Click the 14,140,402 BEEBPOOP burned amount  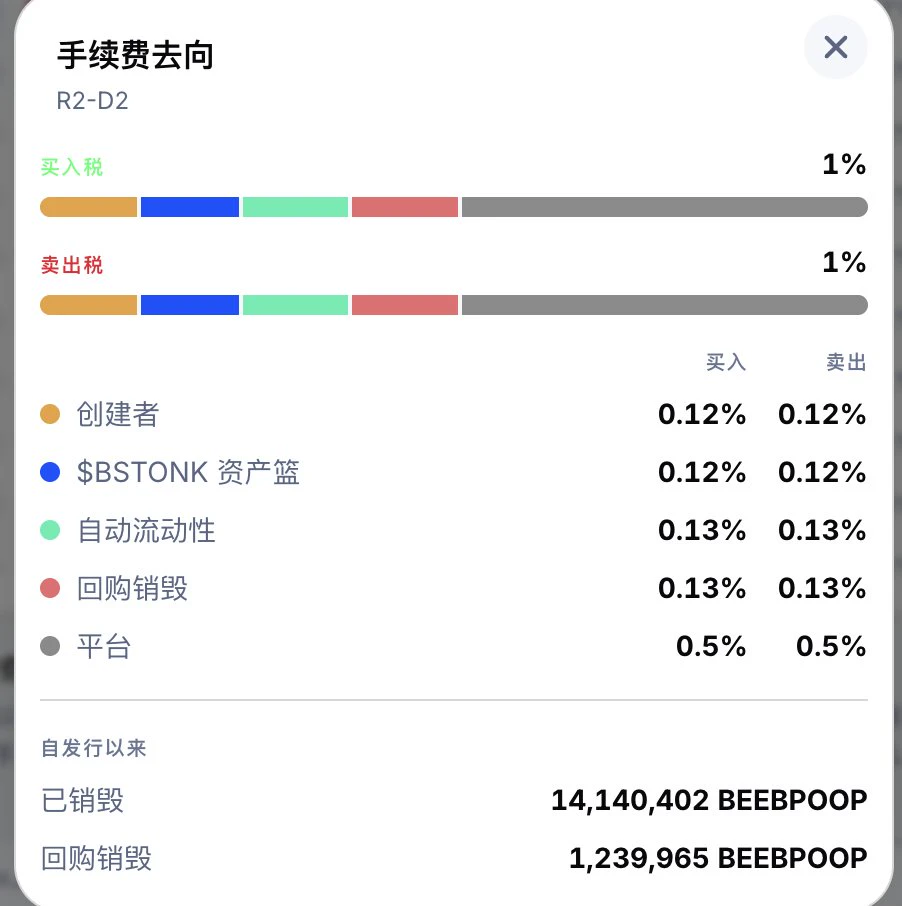709,801
